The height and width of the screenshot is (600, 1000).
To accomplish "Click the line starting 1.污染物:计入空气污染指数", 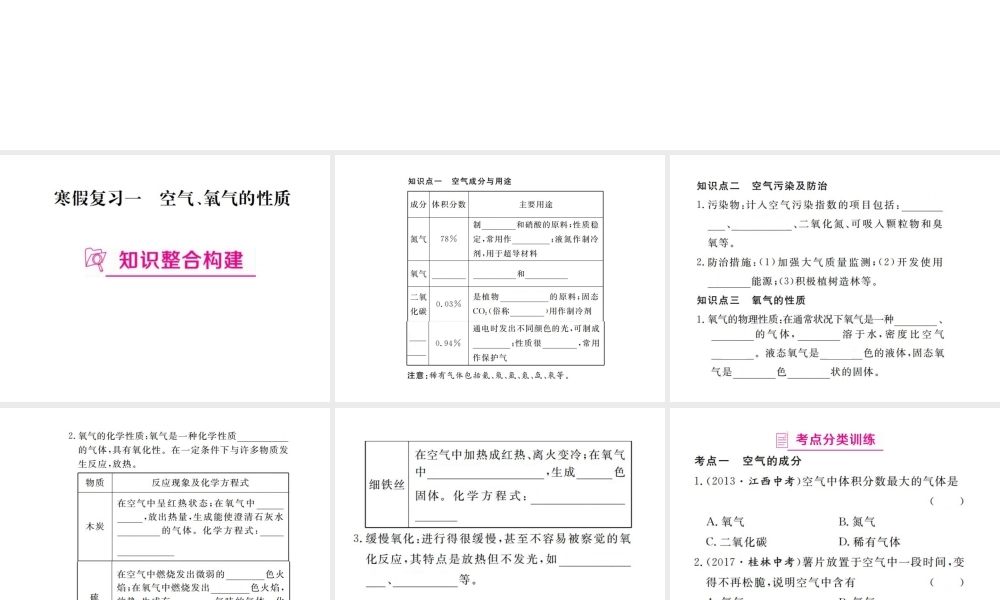I will tap(820, 205).
